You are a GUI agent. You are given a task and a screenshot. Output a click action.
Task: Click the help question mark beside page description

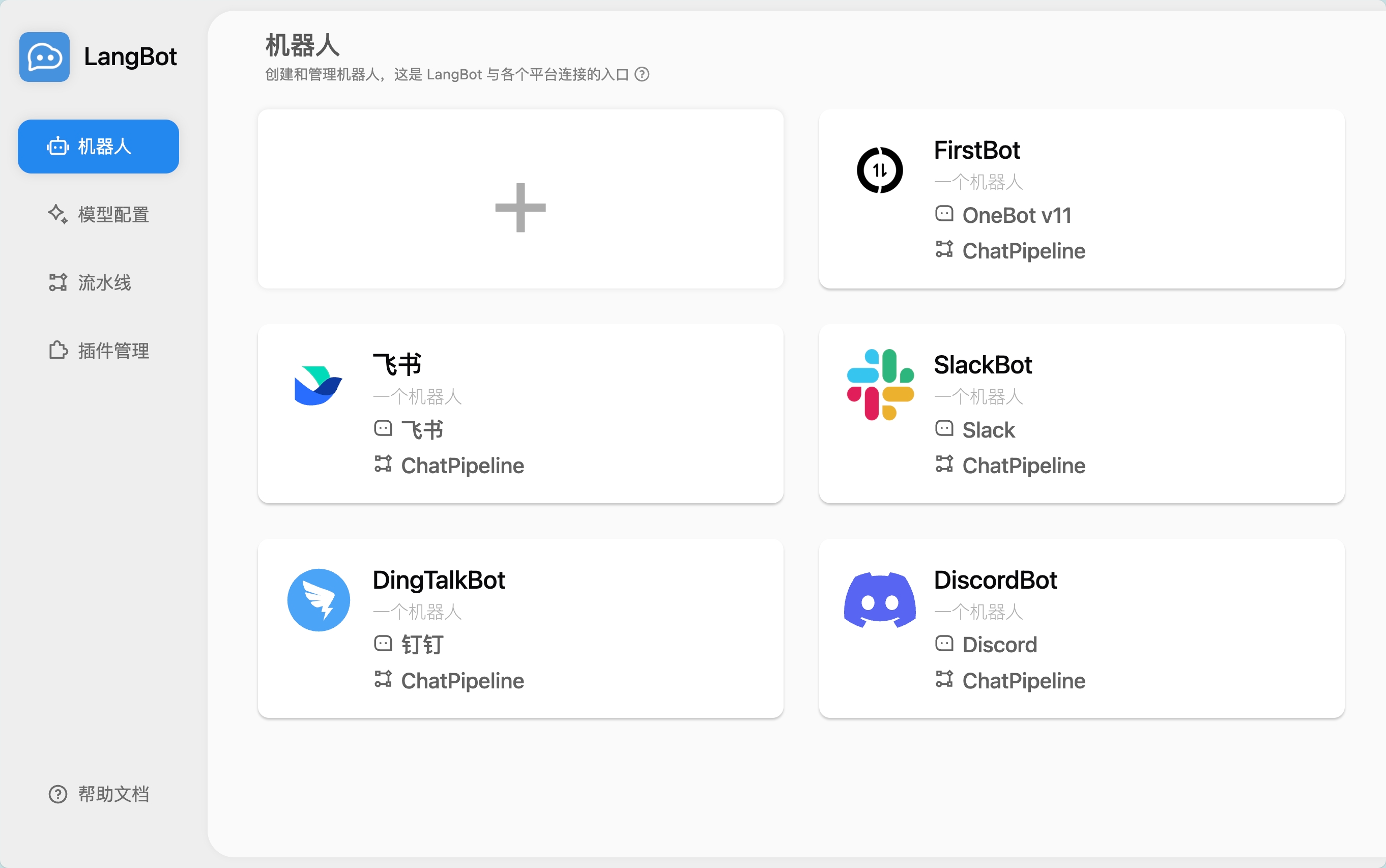[642, 74]
